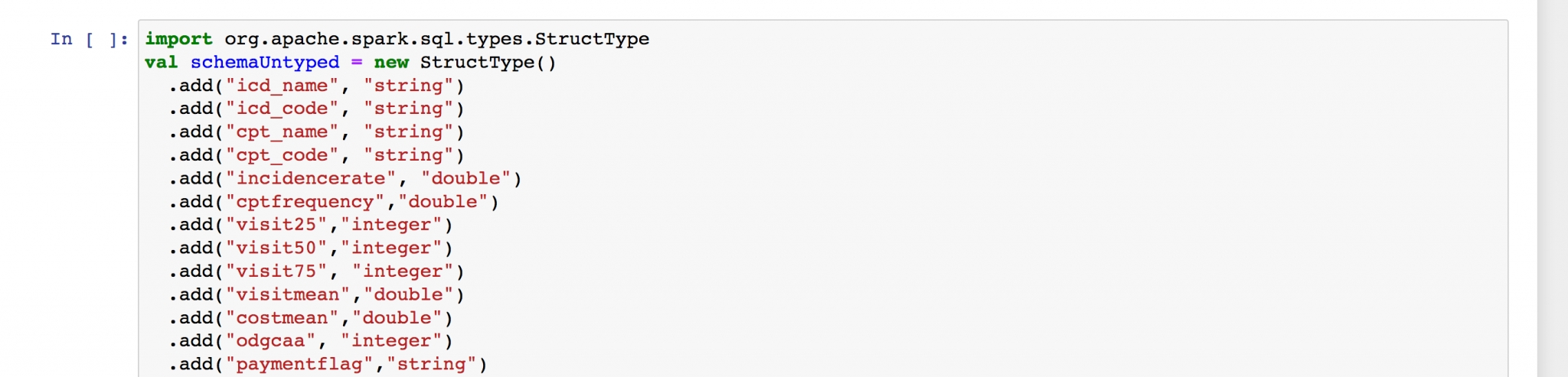Click the "cpt_code" field string

pyautogui.click(x=282, y=155)
